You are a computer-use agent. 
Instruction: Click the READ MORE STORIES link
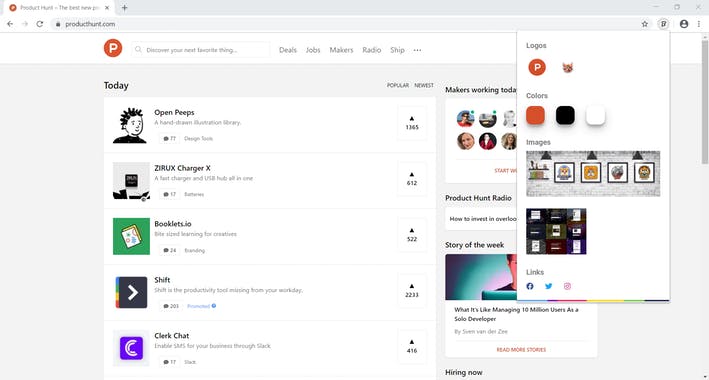click(x=521, y=350)
